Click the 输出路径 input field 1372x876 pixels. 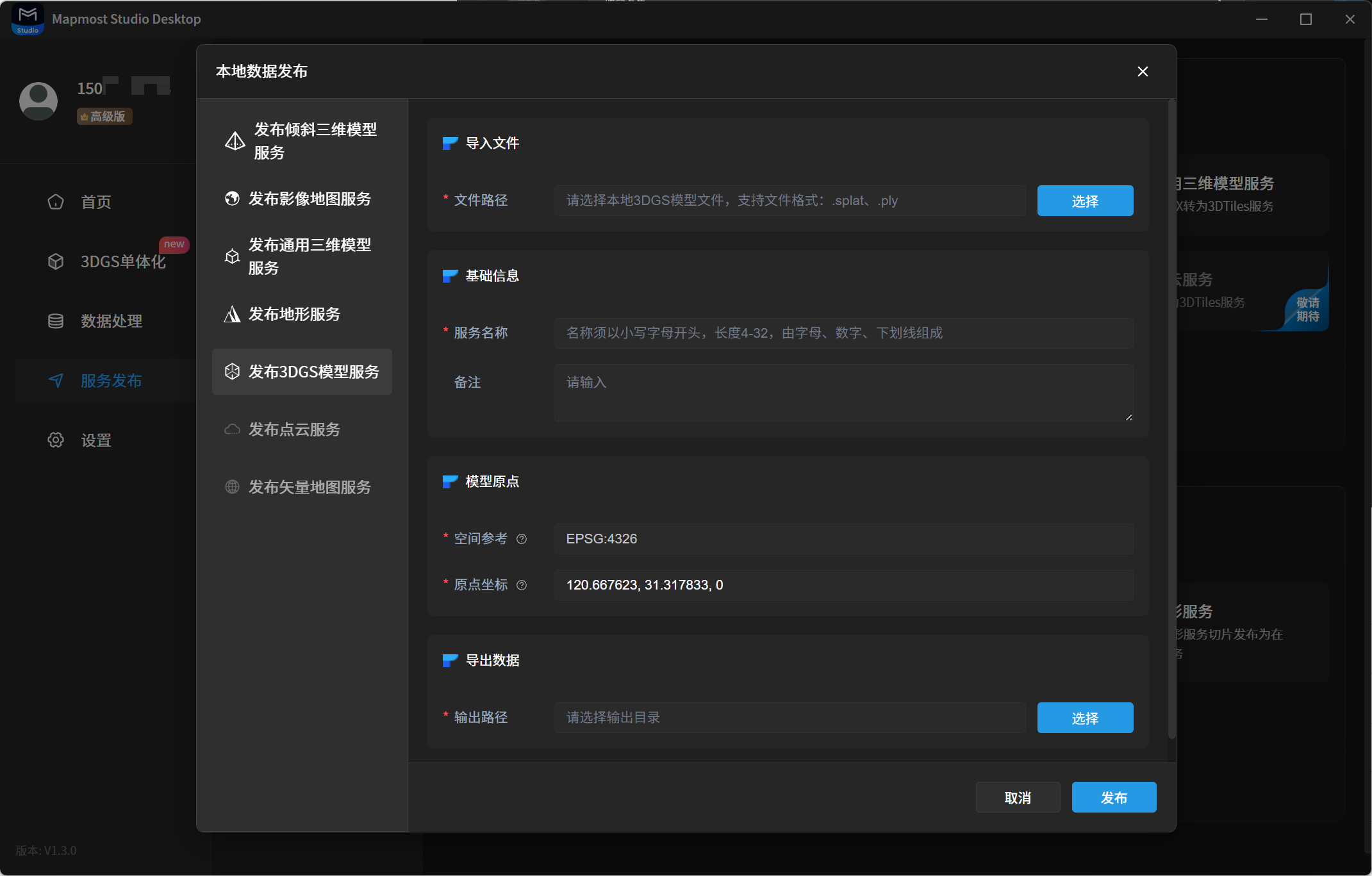789,718
